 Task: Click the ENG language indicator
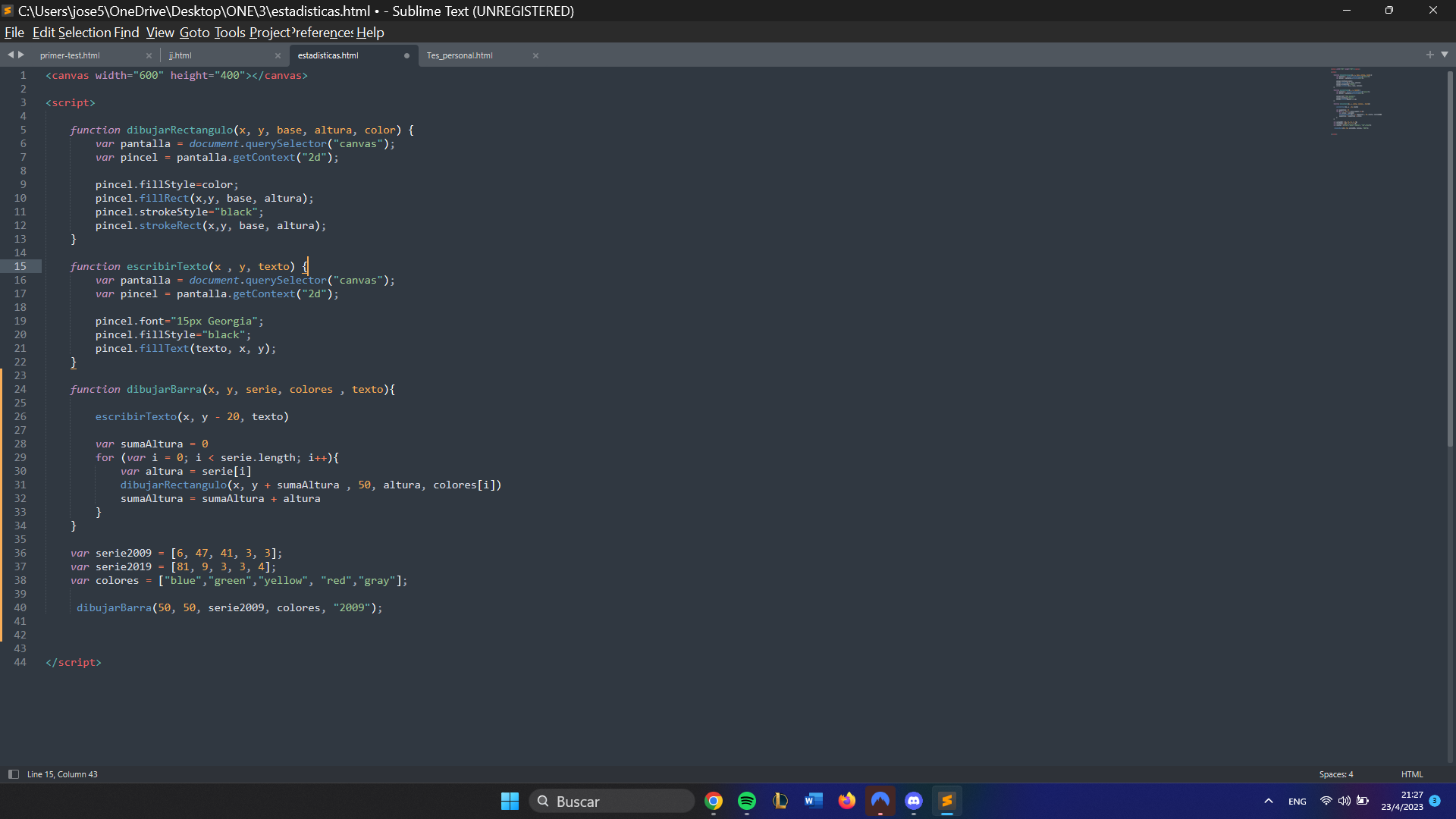[1297, 802]
